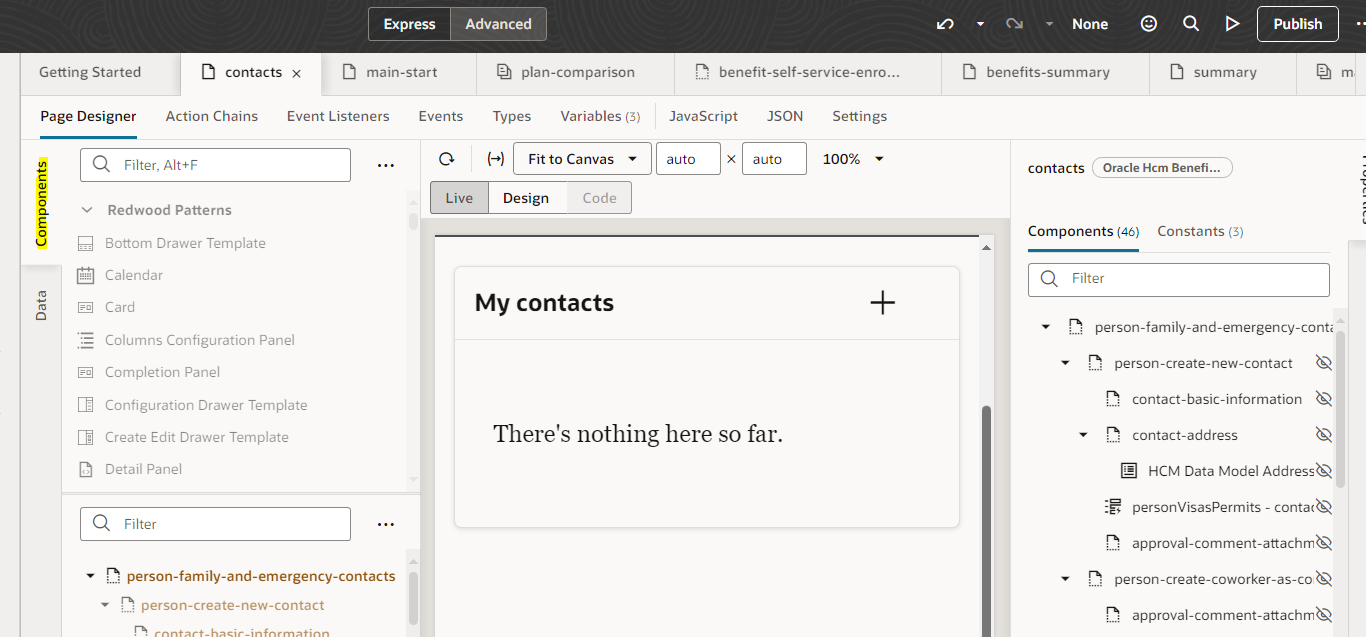Image resolution: width=1366 pixels, height=637 pixels.
Task: Click the Publish button
Action: point(1297,23)
